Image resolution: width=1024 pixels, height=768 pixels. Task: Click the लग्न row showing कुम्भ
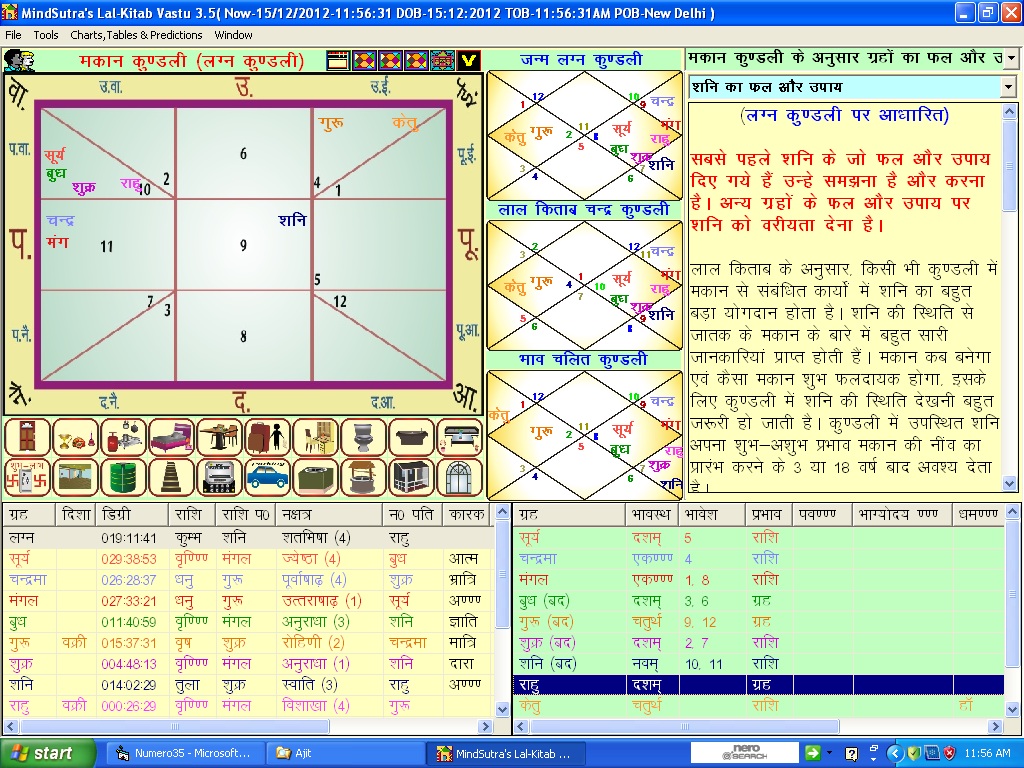tap(248, 538)
